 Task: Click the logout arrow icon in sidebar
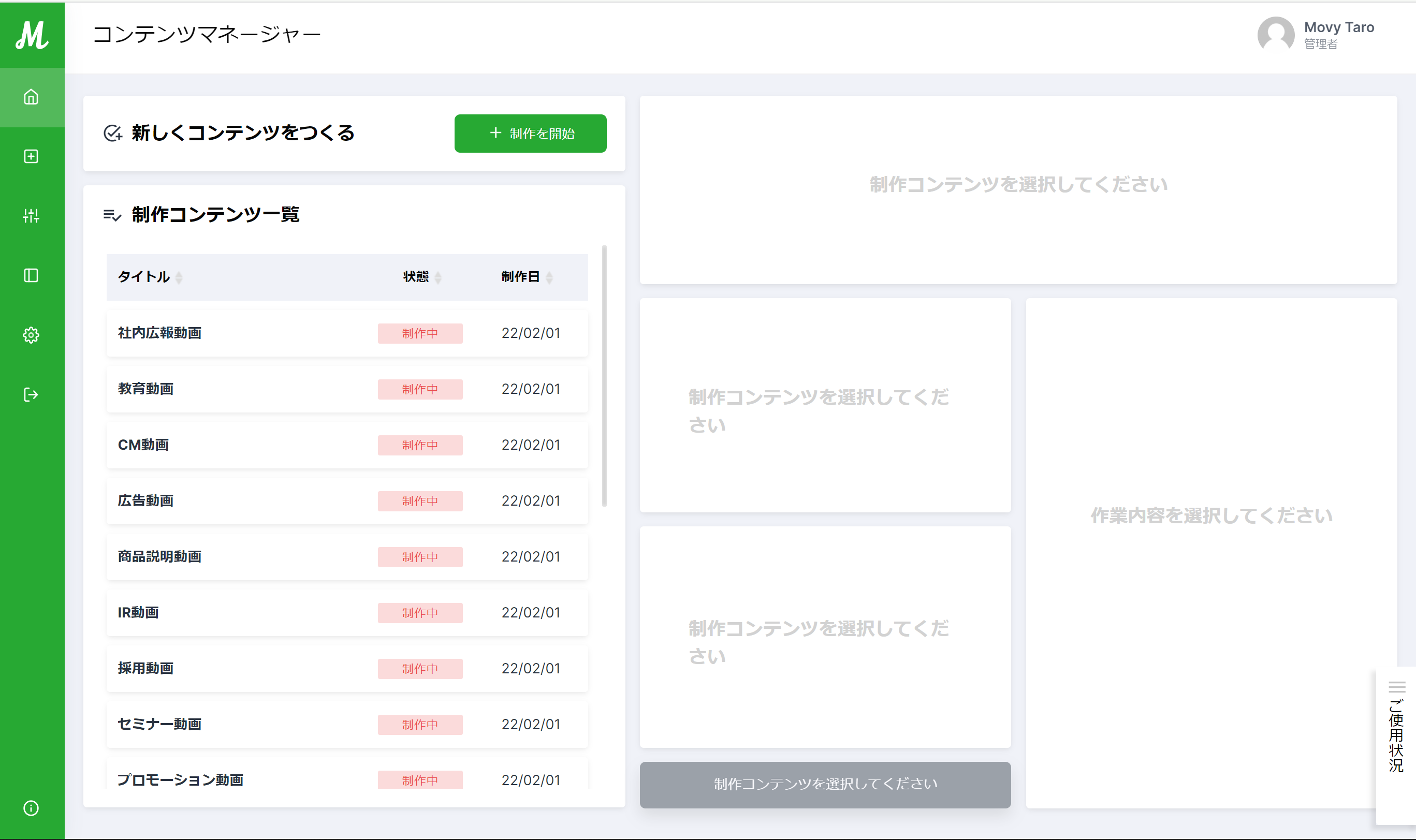(31, 394)
